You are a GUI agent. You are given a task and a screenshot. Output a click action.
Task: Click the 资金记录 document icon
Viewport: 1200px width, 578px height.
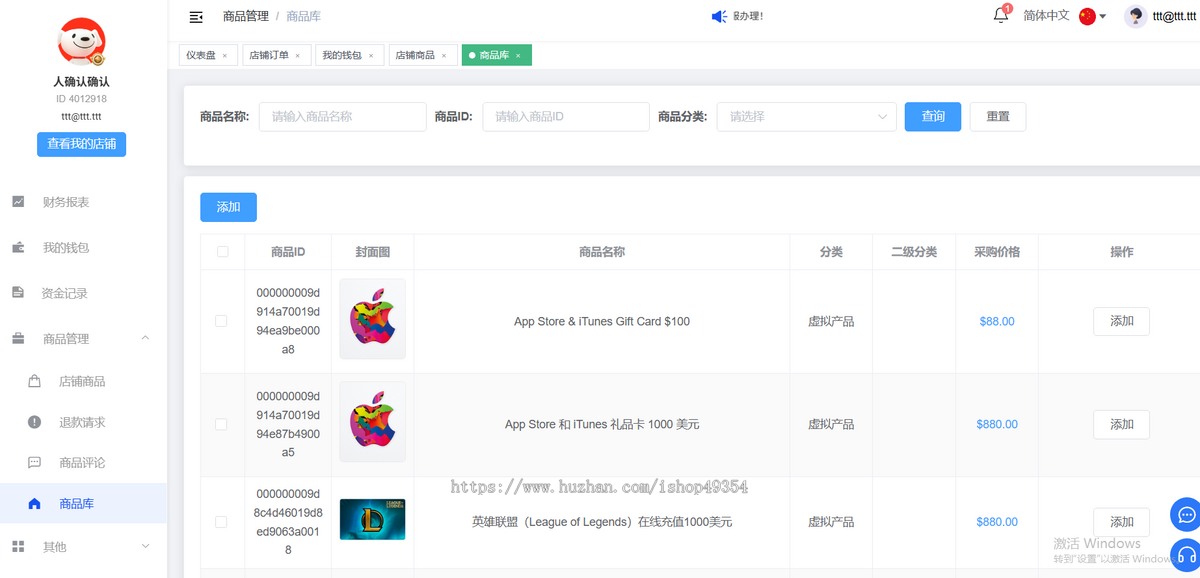[18, 293]
